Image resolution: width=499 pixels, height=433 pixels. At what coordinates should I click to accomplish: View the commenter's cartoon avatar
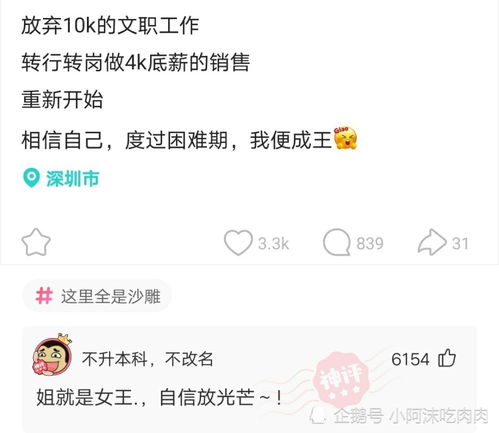pyautogui.click(x=52, y=355)
